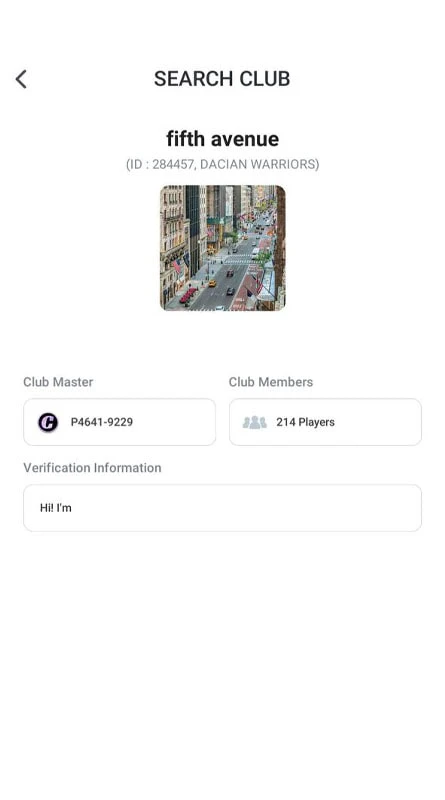Open the fifth avenue street photo

coord(222,248)
